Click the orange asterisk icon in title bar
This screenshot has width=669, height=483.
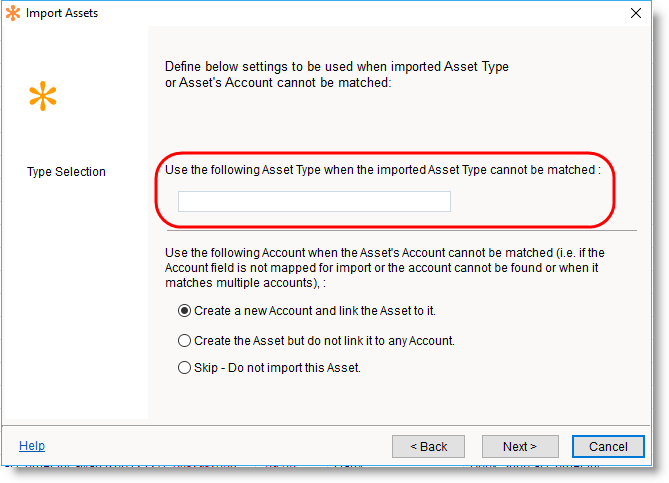coord(13,14)
